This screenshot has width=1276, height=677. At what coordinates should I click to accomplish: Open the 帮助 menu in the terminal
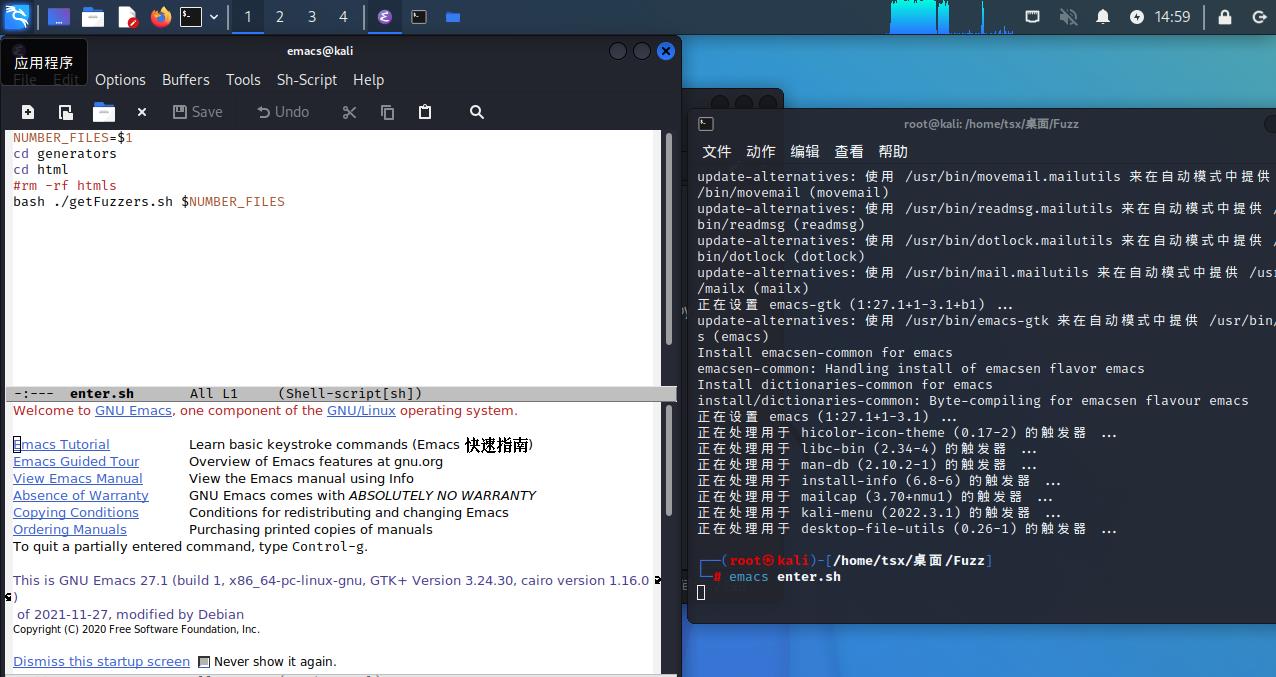tap(893, 152)
